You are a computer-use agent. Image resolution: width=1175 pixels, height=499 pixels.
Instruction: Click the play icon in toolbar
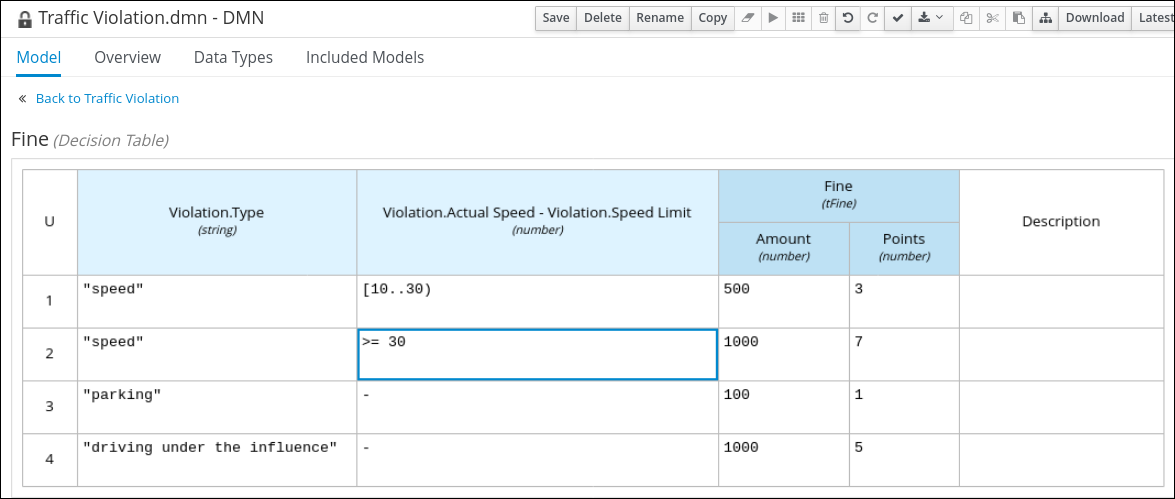click(x=773, y=18)
